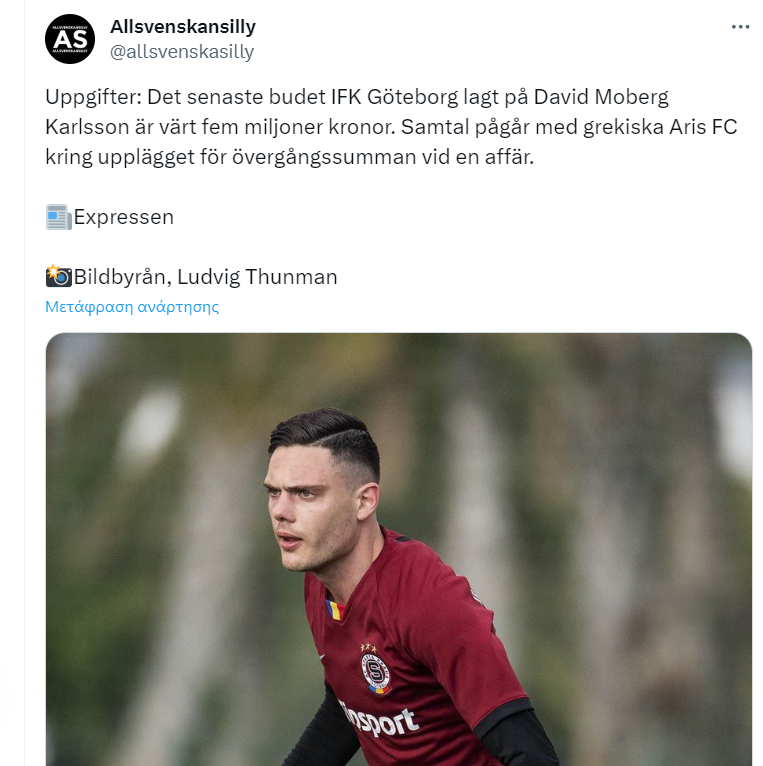This screenshot has height=766, width=763.
Task: Open the AS profile avatar
Action: coord(70,39)
